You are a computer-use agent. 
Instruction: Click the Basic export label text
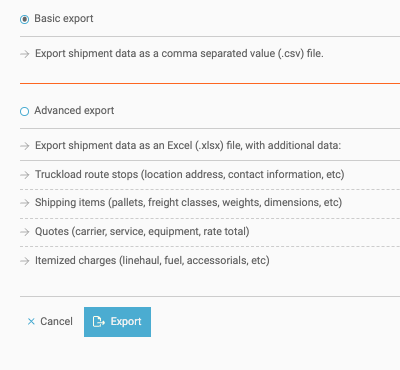pyautogui.click(x=64, y=19)
